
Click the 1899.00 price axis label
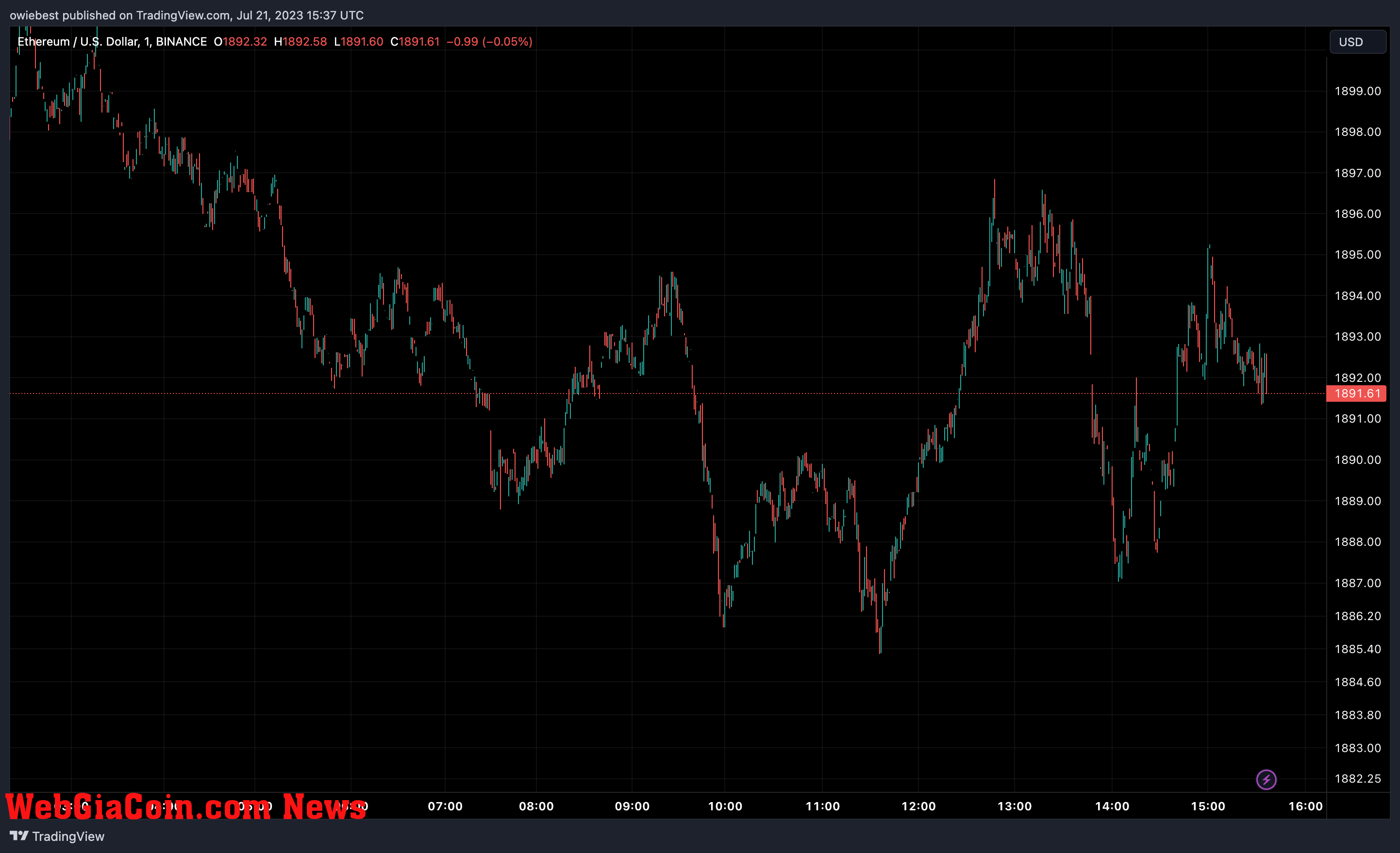tap(1357, 91)
